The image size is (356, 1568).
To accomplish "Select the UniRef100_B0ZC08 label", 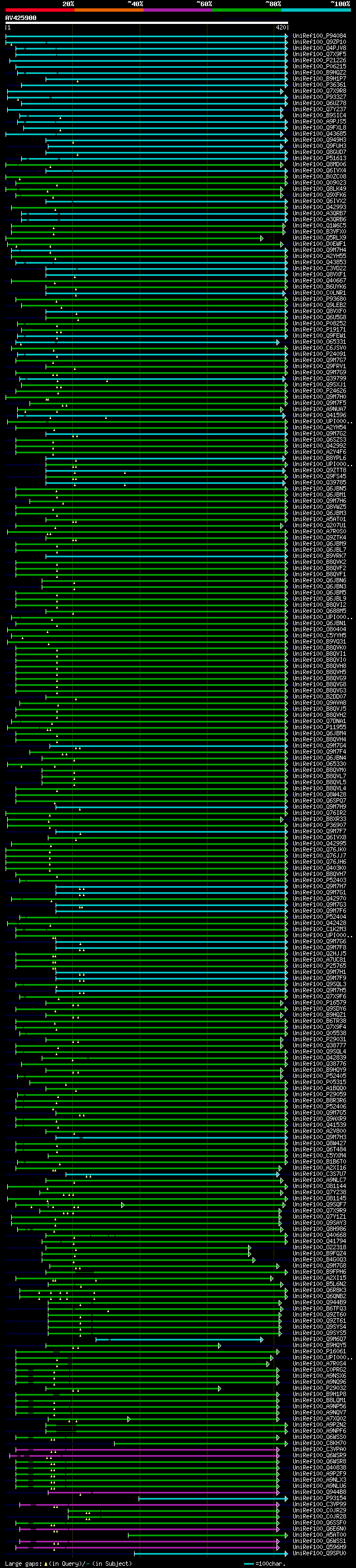I will click(x=319, y=176).
